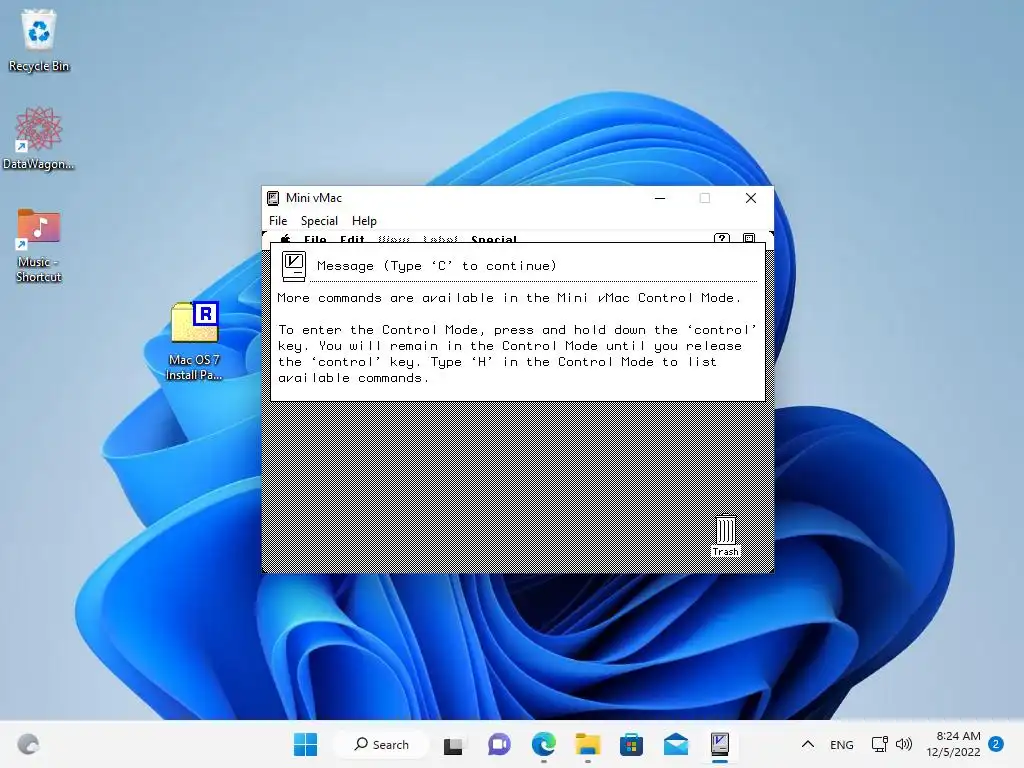
Task: Click the volume speaker tray icon
Action: pyautogui.click(x=904, y=744)
